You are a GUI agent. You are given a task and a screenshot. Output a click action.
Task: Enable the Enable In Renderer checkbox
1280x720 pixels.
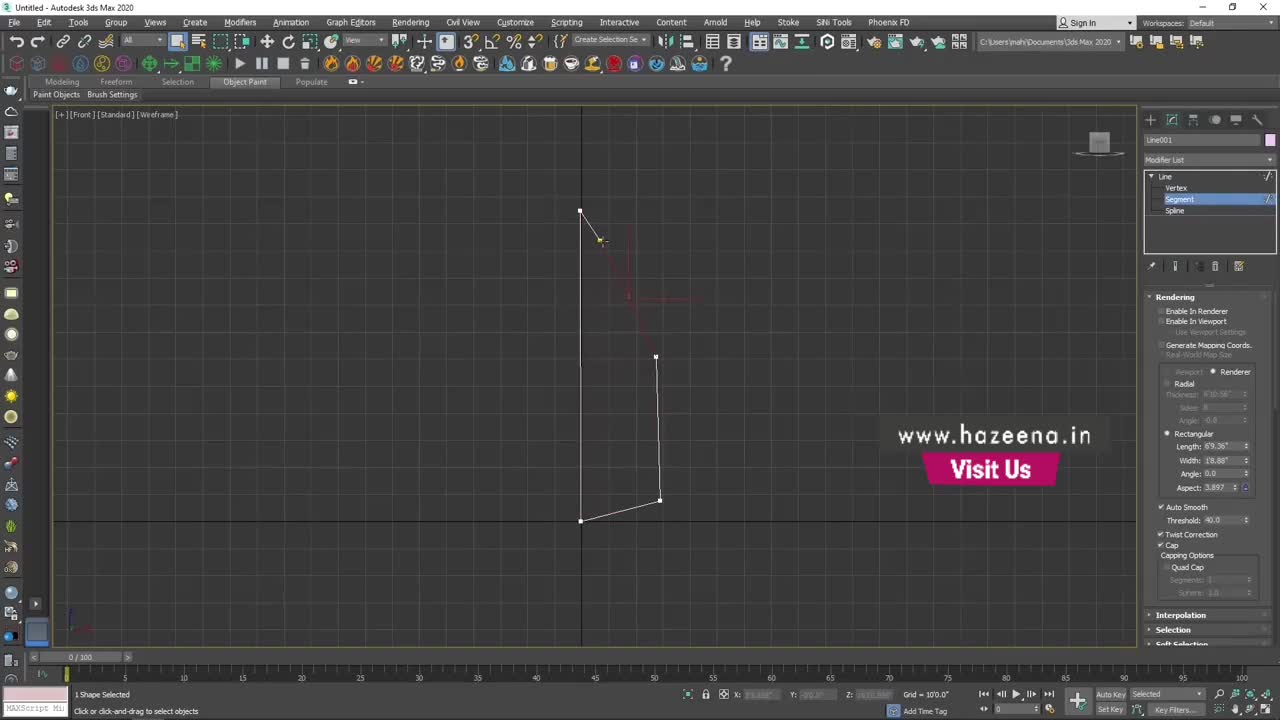click(x=1162, y=311)
